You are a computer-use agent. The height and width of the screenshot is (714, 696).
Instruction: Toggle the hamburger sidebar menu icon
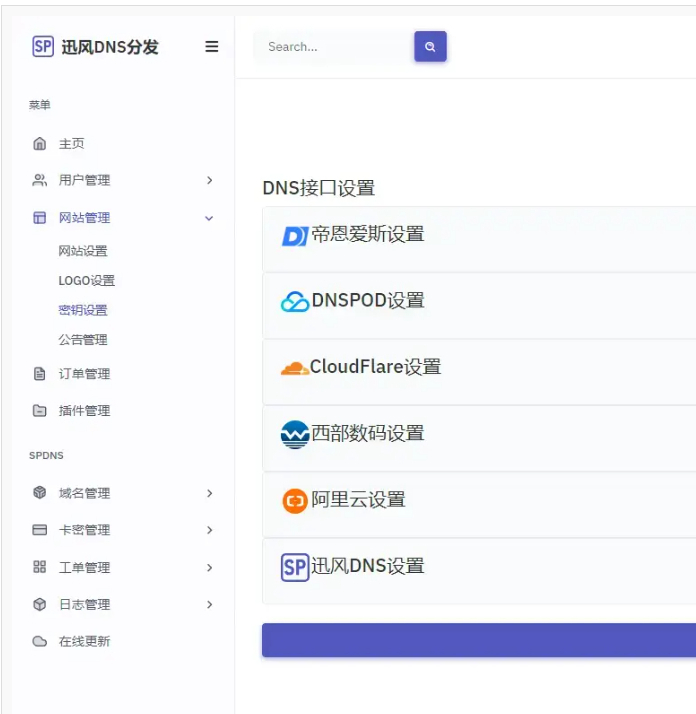[212, 47]
